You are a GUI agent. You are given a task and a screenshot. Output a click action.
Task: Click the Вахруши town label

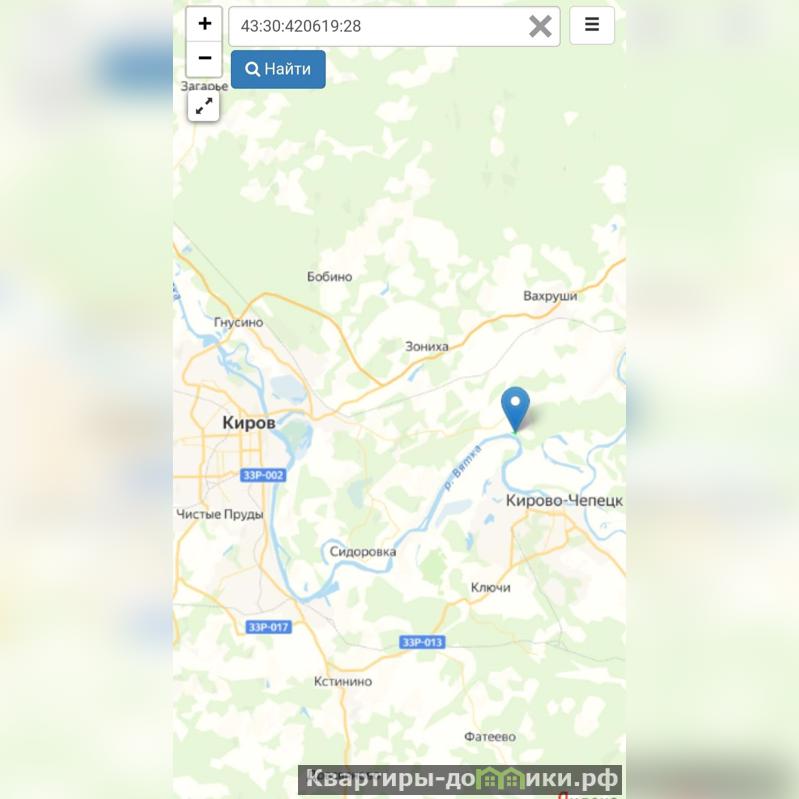tap(550, 296)
